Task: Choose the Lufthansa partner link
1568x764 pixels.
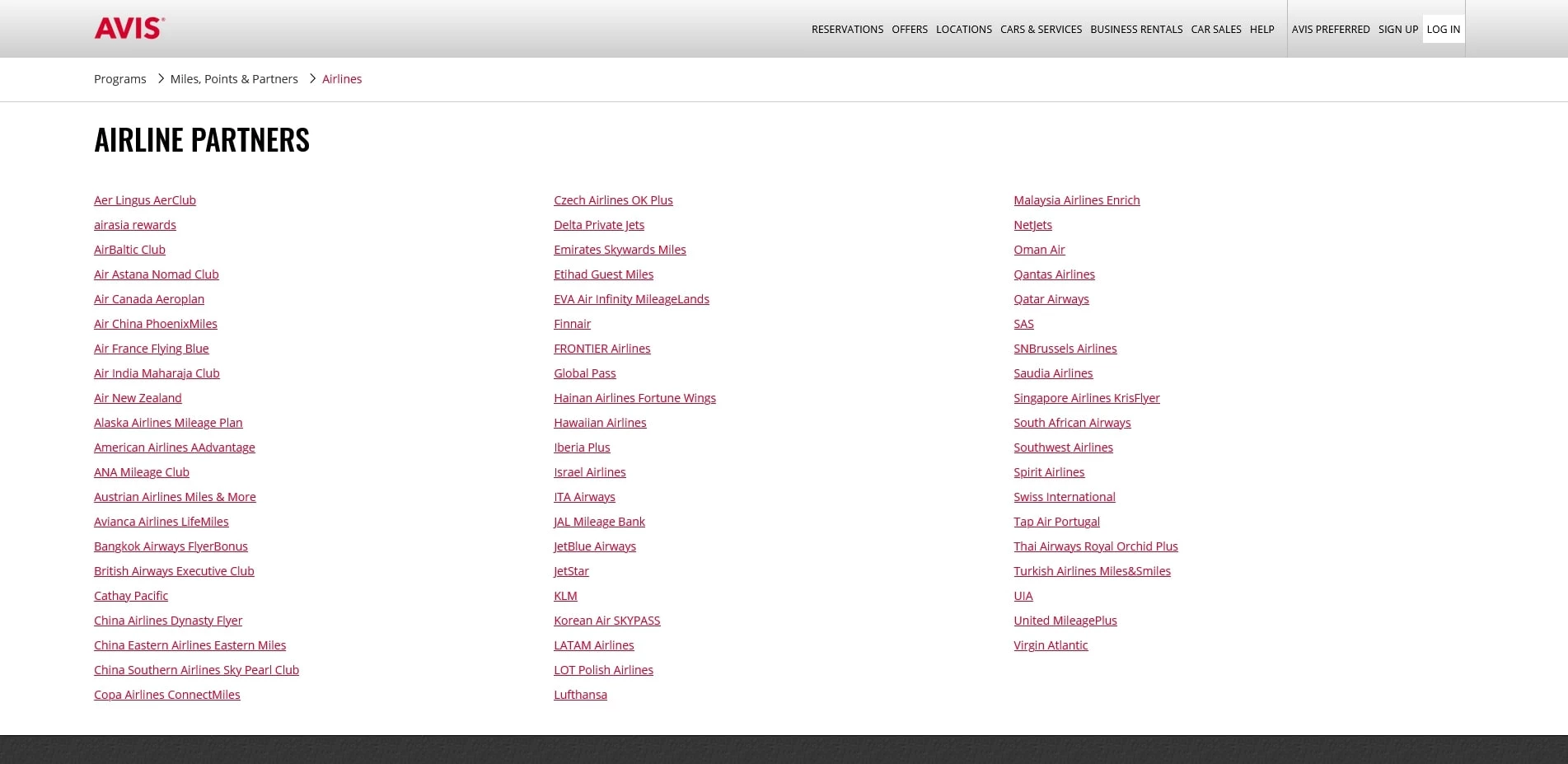Action: tap(580, 695)
